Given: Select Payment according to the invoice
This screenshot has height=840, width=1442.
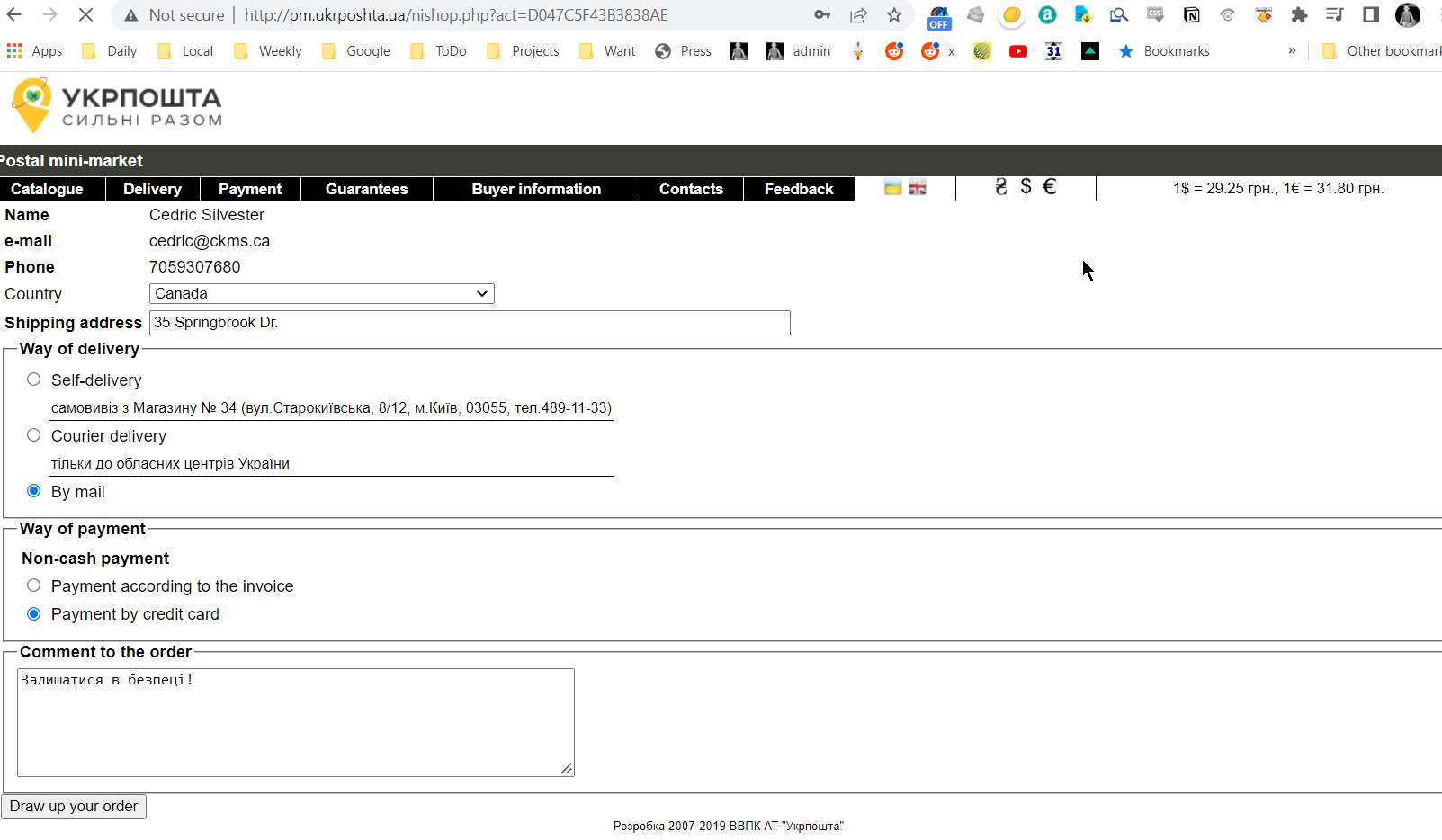Looking at the screenshot, I should [34, 585].
